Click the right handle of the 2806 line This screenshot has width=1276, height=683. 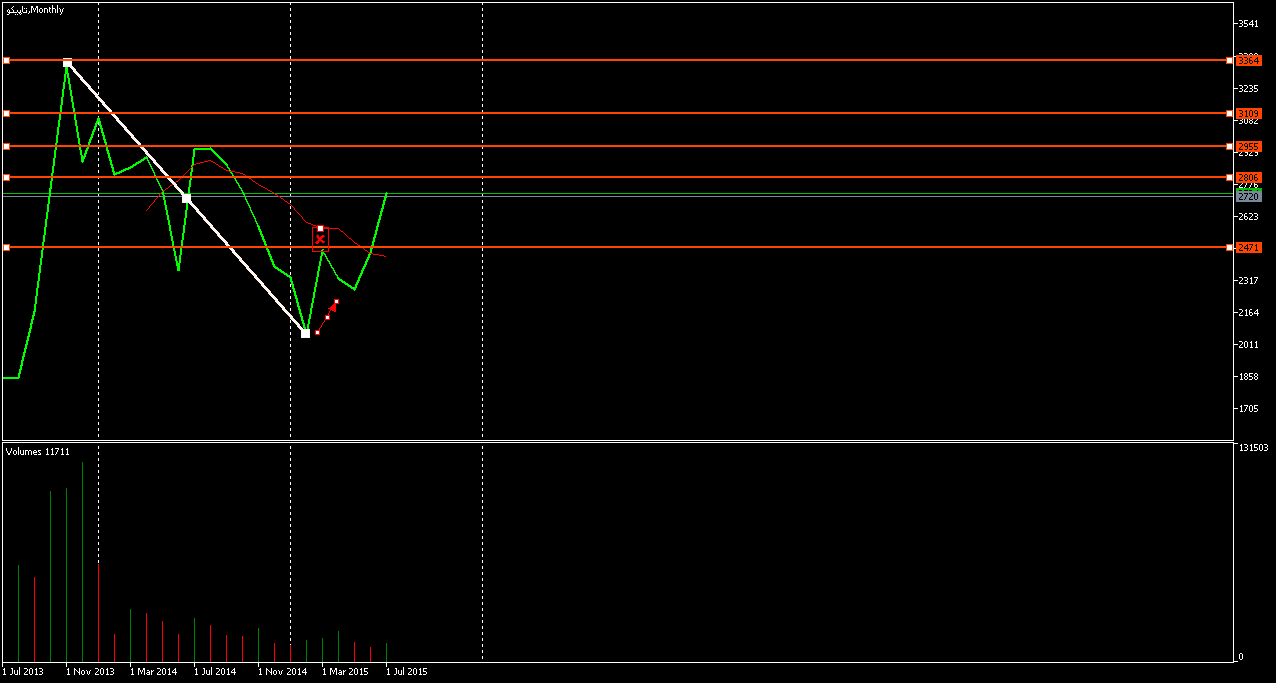[x=1229, y=177]
